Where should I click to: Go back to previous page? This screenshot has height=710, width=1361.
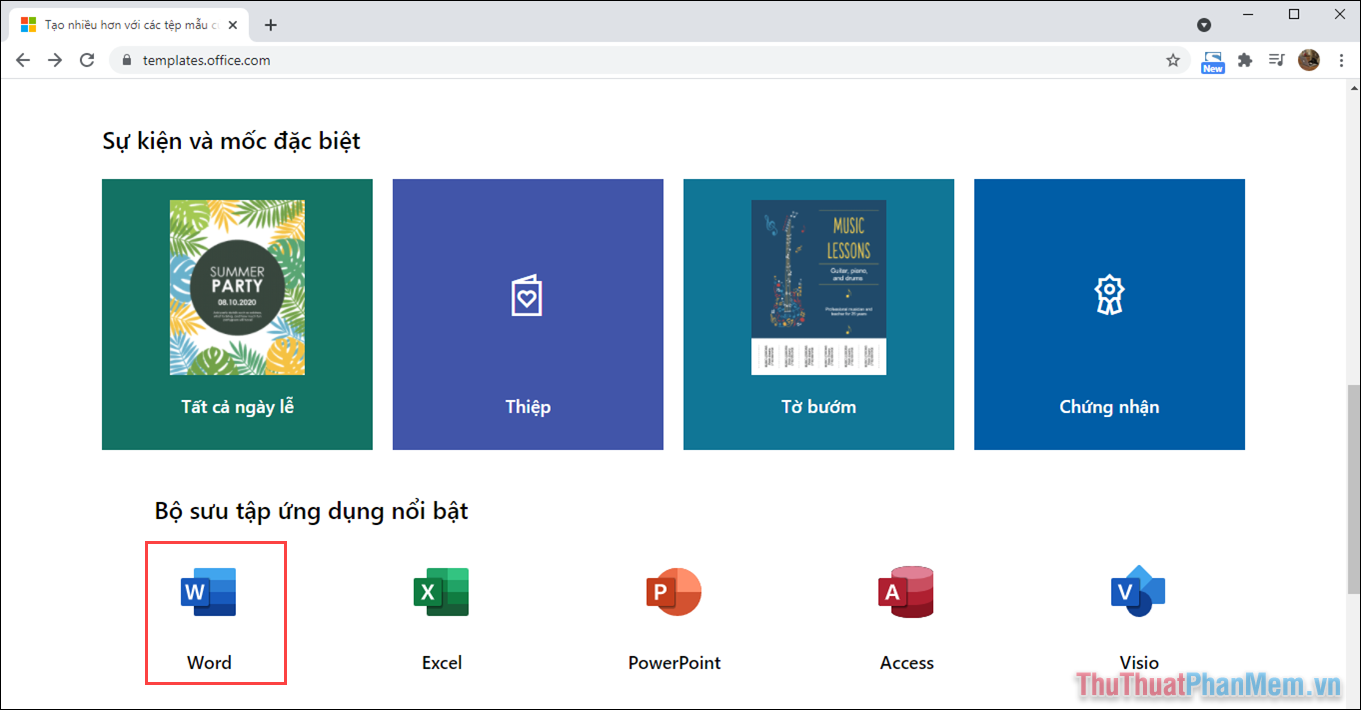pyautogui.click(x=23, y=60)
